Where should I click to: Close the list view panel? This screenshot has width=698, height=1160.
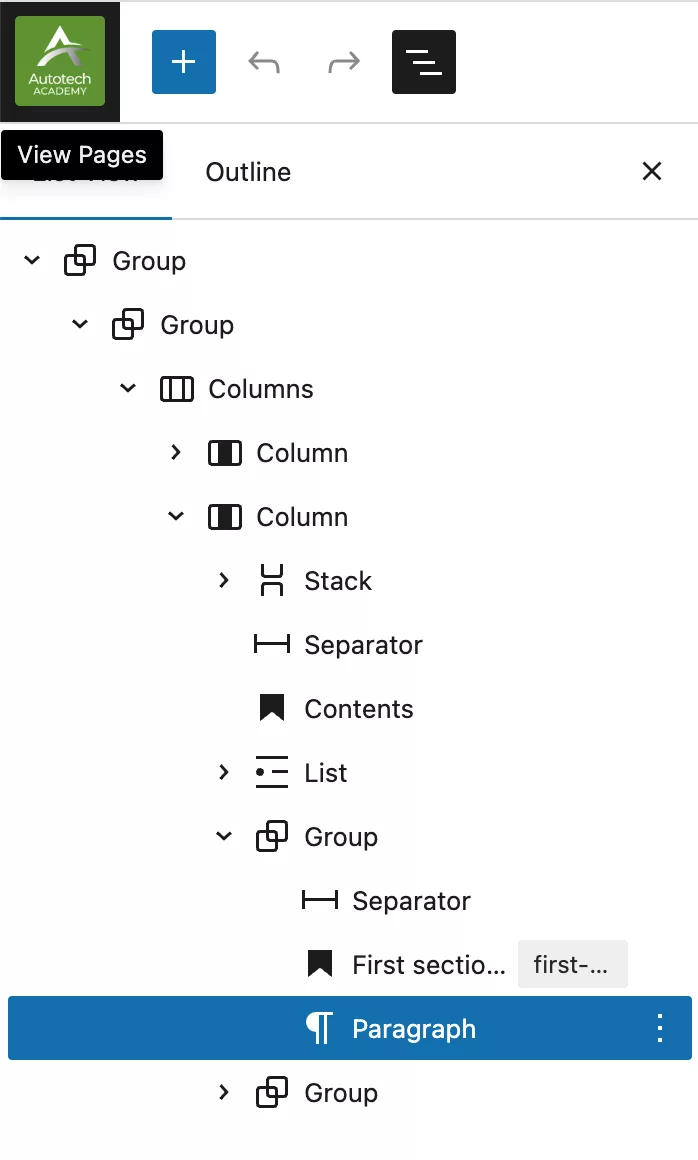pyautogui.click(x=651, y=172)
